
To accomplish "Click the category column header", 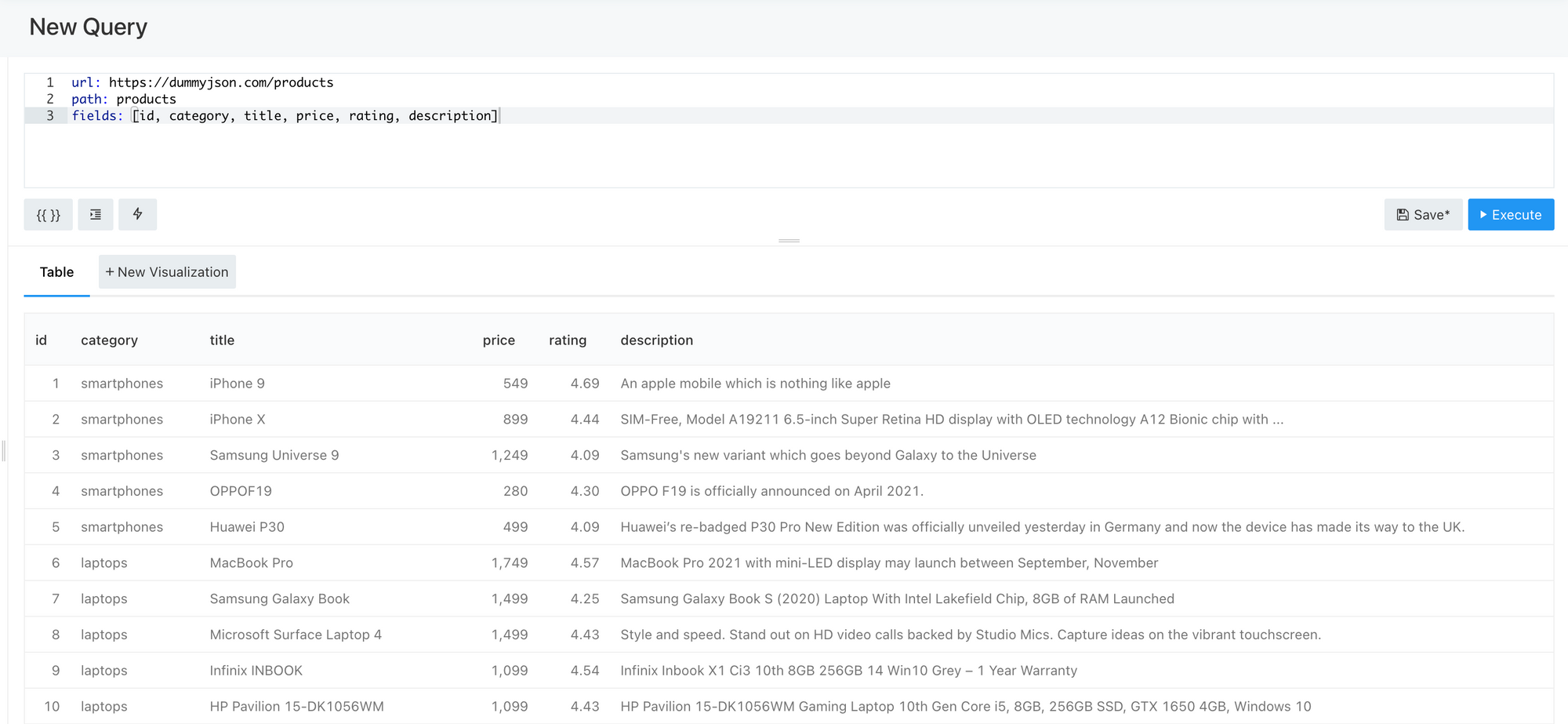I will point(109,340).
